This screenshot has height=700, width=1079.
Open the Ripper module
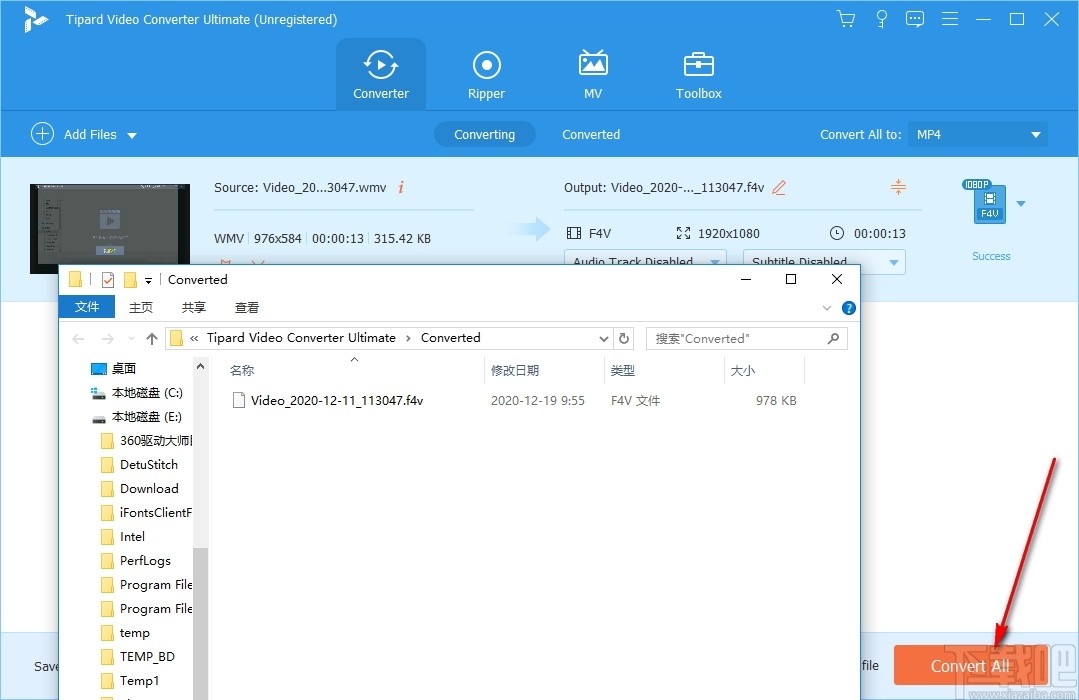[486, 74]
